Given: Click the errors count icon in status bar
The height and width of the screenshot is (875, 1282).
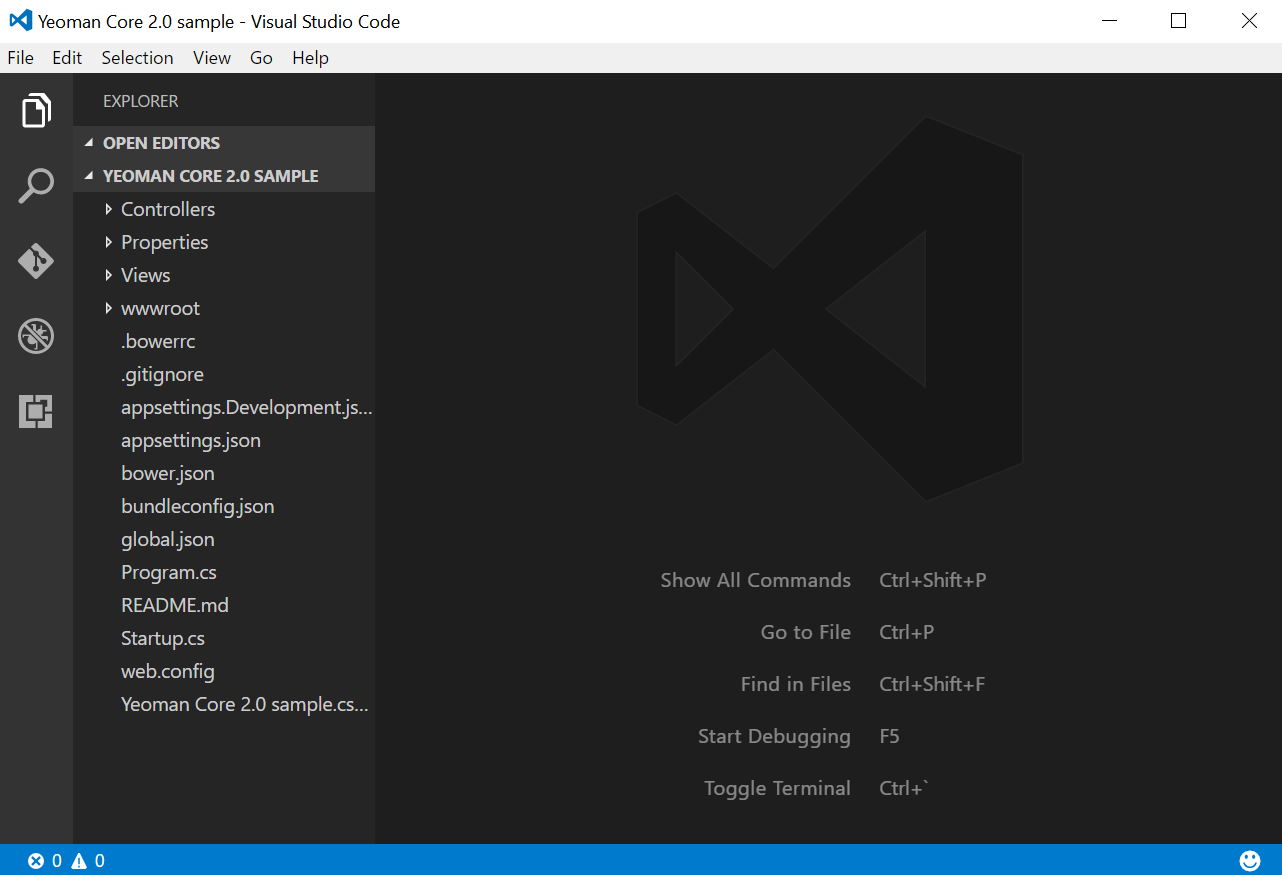Looking at the screenshot, I should (36, 861).
